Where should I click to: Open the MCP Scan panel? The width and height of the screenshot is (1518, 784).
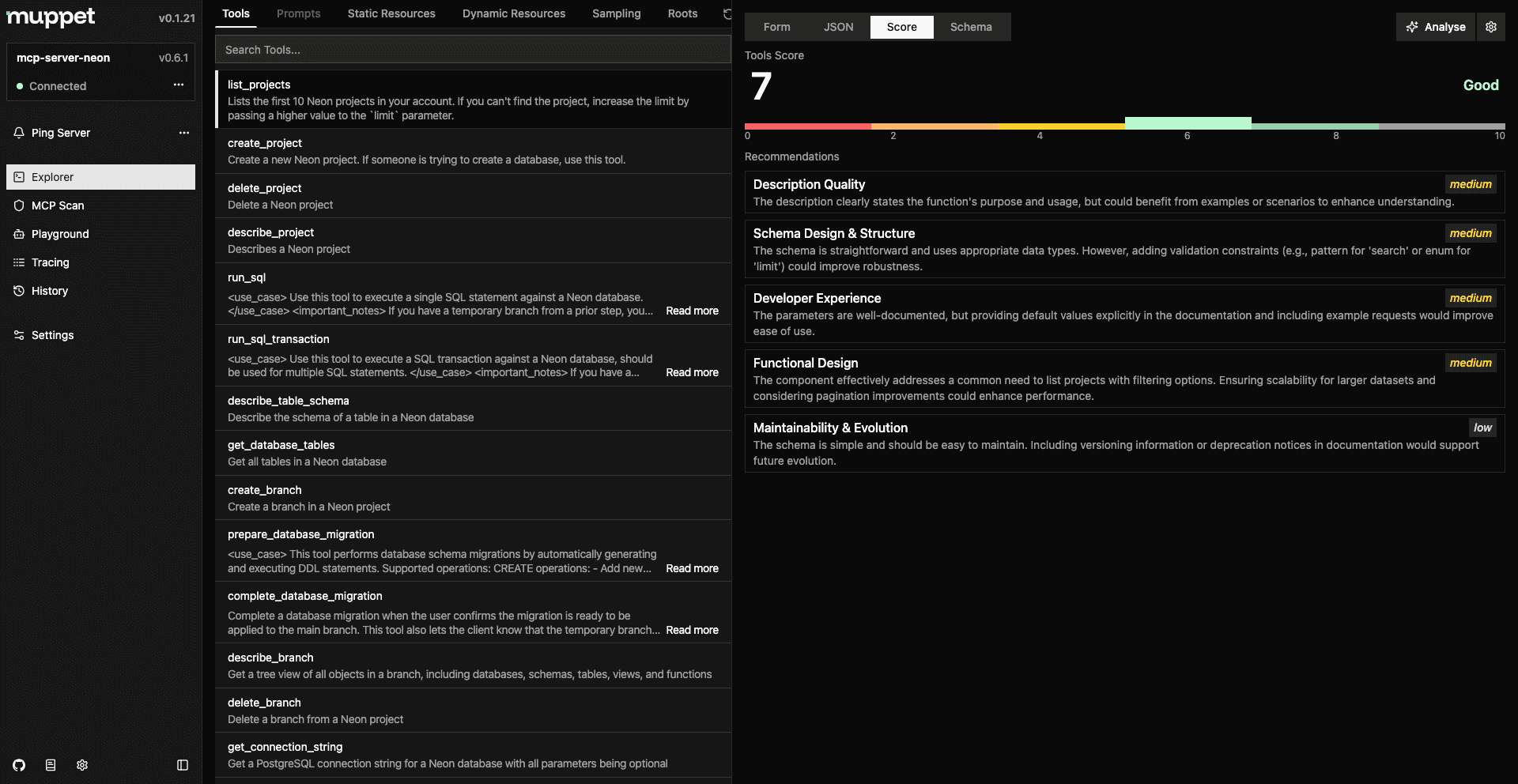tap(58, 205)
